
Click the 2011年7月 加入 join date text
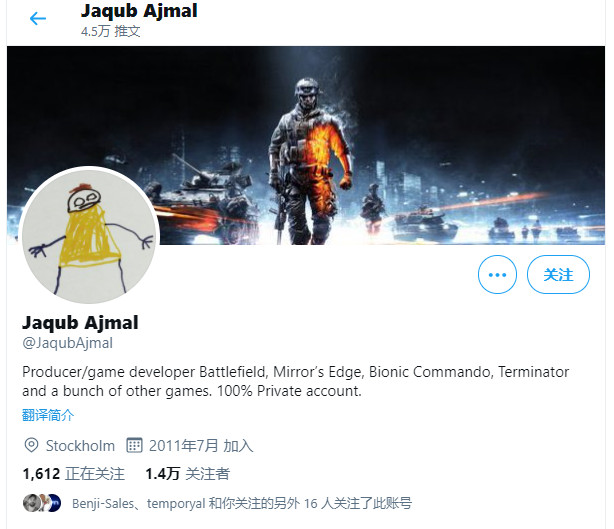(x=201, y=446)
